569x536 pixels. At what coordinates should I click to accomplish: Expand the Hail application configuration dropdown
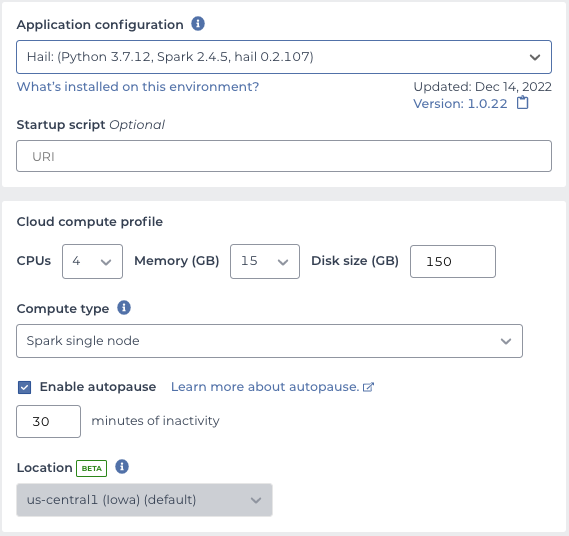[284, 57]
